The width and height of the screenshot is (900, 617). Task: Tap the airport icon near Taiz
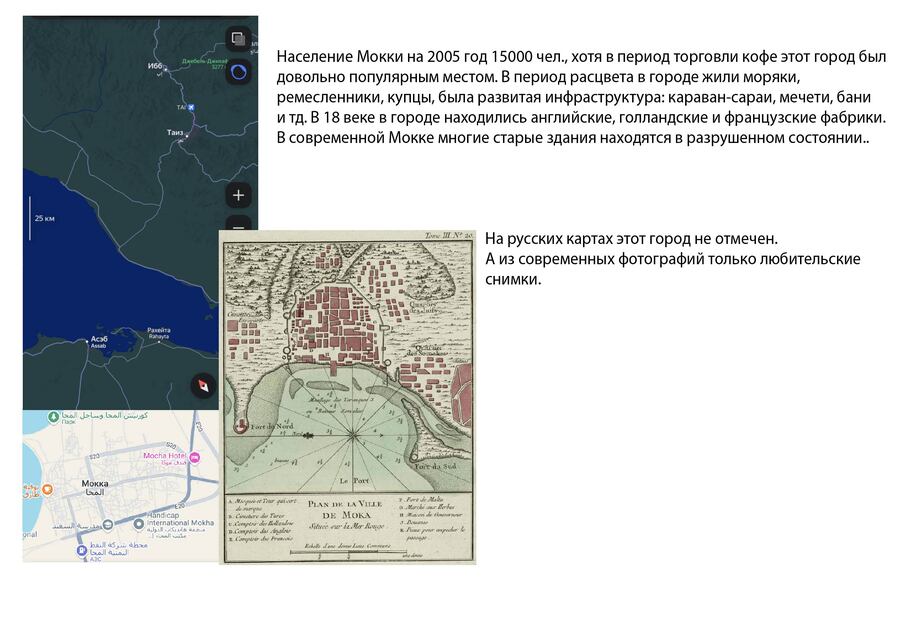[192, 107]
